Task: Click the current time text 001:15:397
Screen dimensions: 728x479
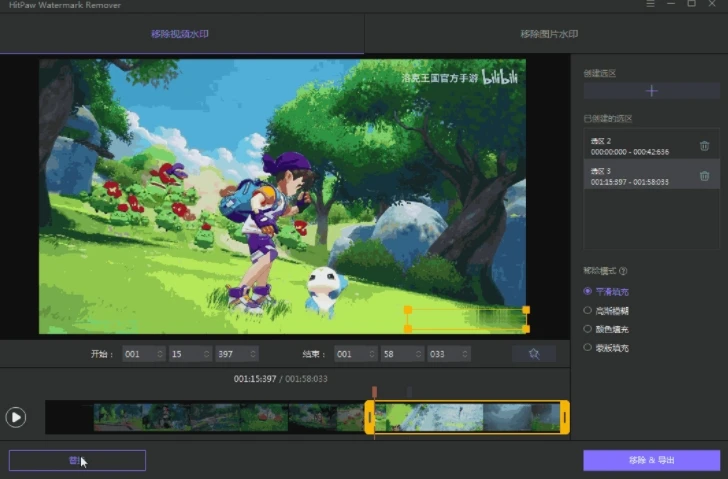Action: point(254,379)
